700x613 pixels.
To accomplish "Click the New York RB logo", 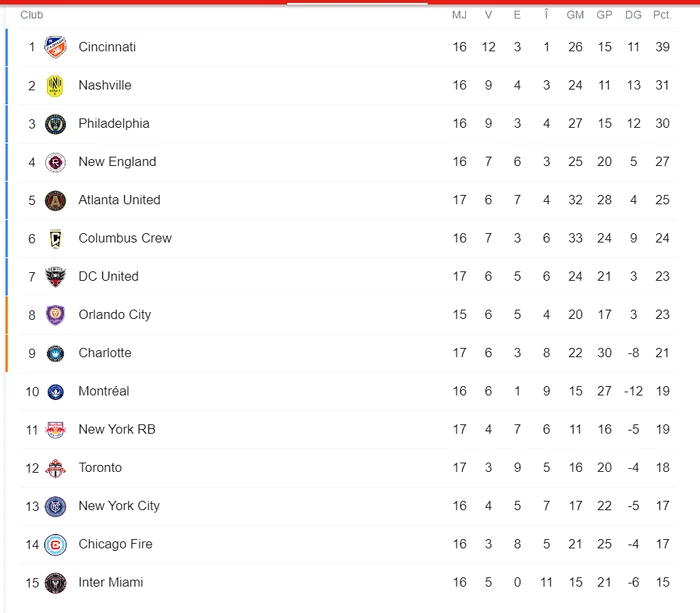I will point(55,430).
